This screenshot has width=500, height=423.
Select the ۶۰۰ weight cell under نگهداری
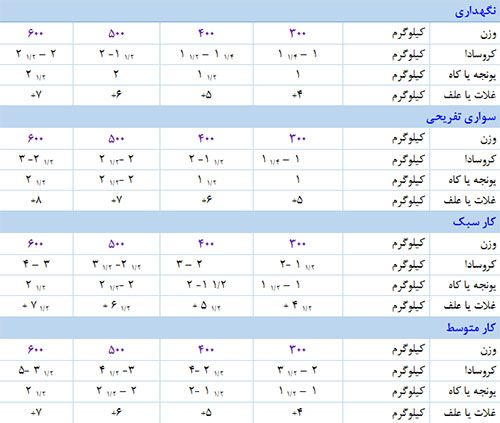point(36,33)
